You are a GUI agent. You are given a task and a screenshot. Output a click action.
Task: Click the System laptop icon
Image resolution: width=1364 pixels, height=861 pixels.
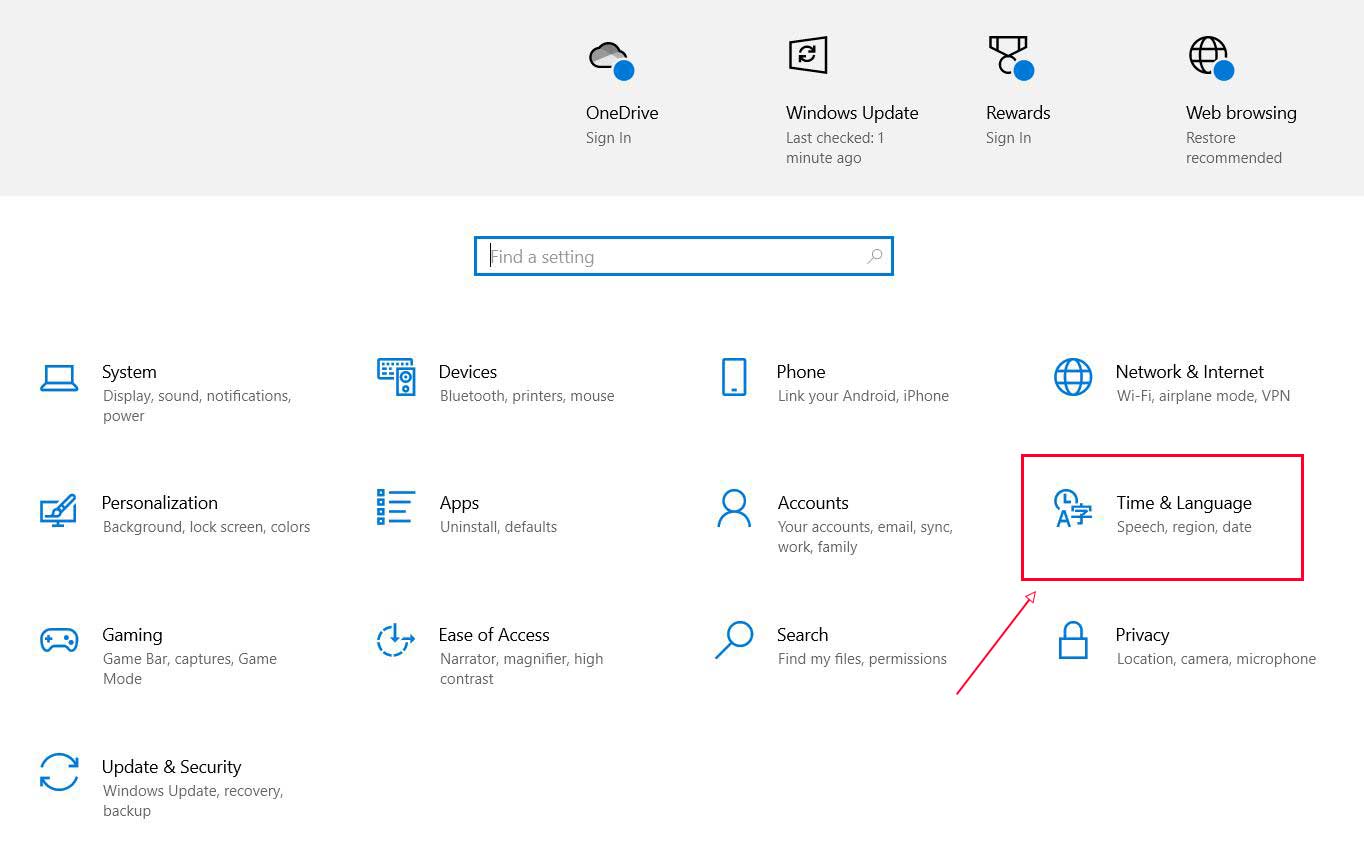(59, 378)
